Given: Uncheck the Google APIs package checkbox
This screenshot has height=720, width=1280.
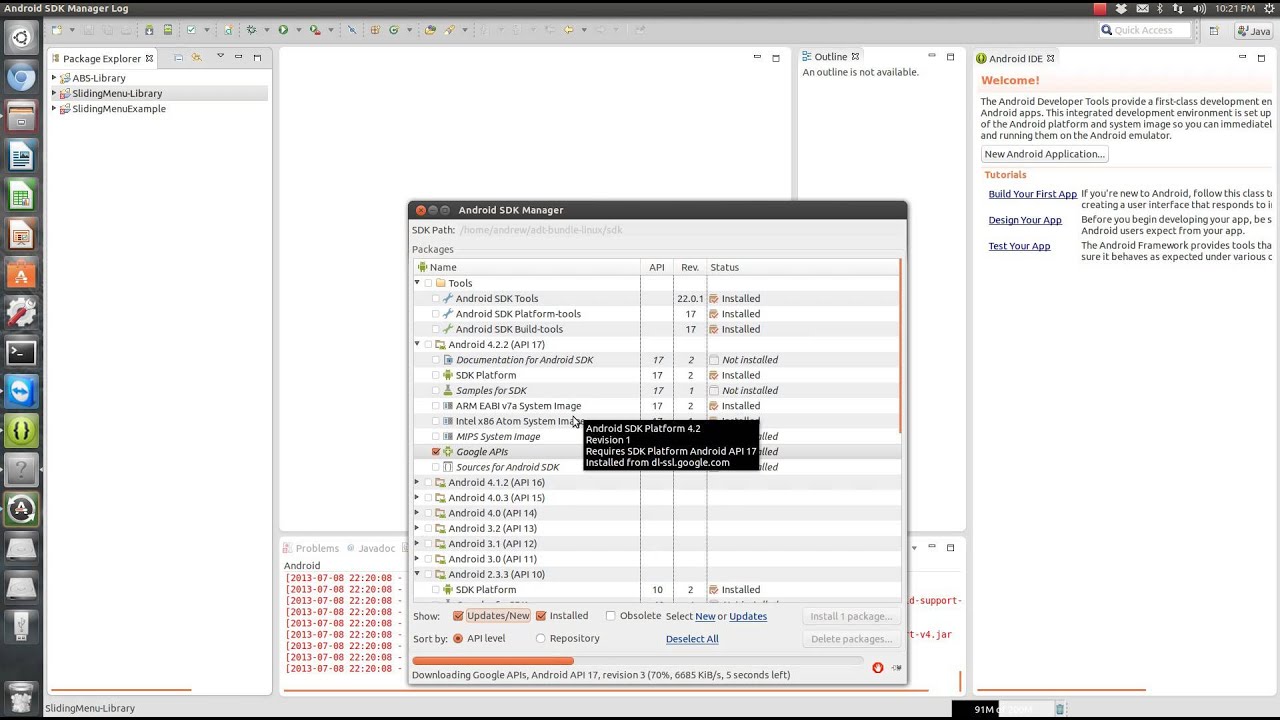Looking at the screenshot, I should point(436,452).
